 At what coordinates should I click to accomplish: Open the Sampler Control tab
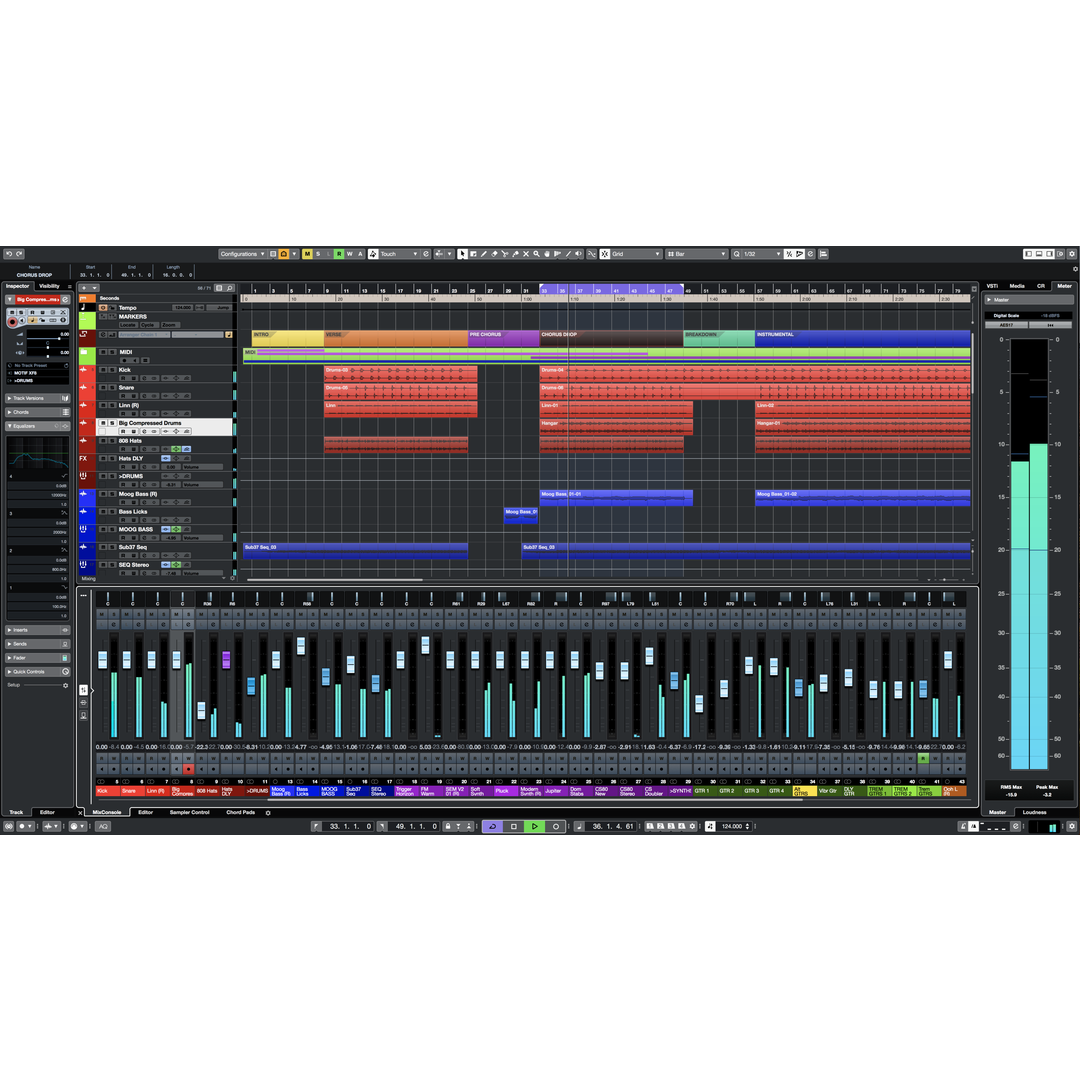pyautogui.click(x=190, y=813)
